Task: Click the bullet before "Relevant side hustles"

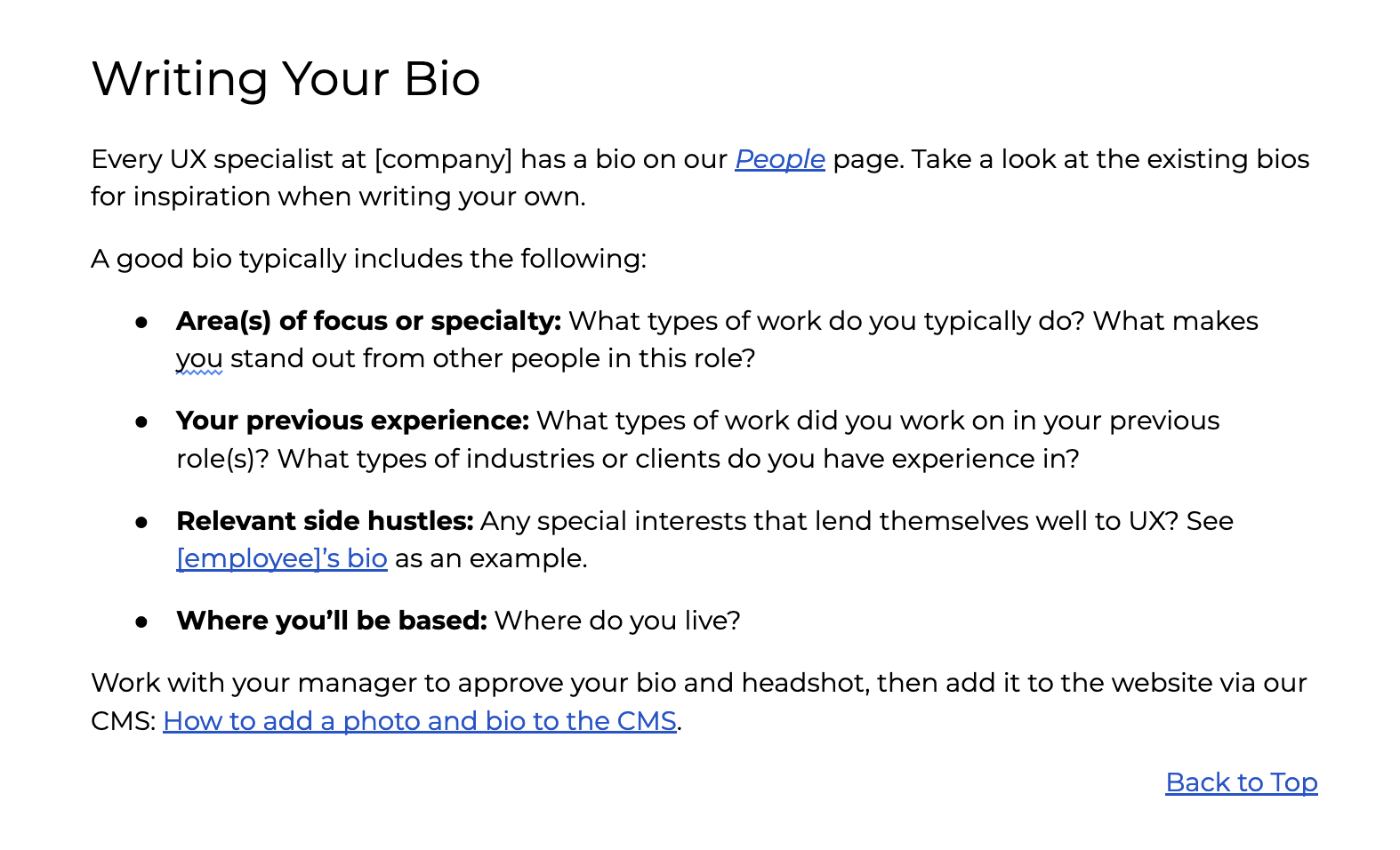Action: (x=141, y=522)
